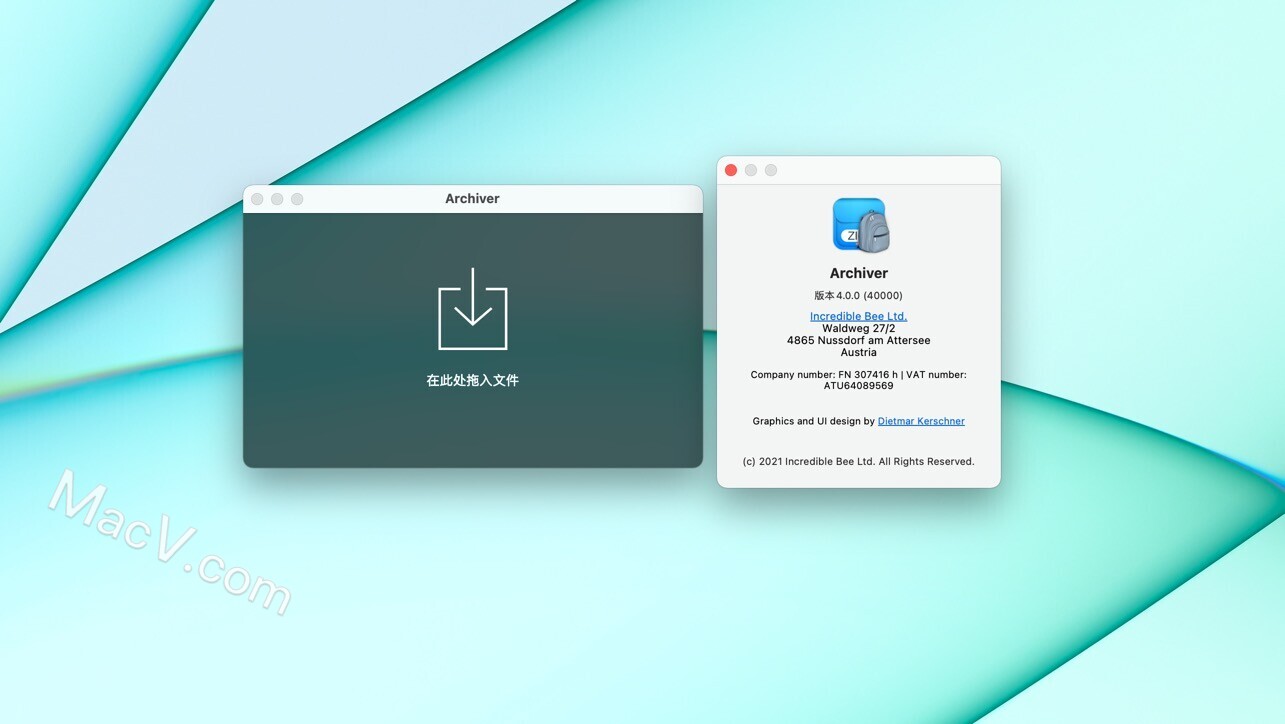Click the 'Graphics and UI design by' text
The image size is (1285, 724).
[814, 421]
